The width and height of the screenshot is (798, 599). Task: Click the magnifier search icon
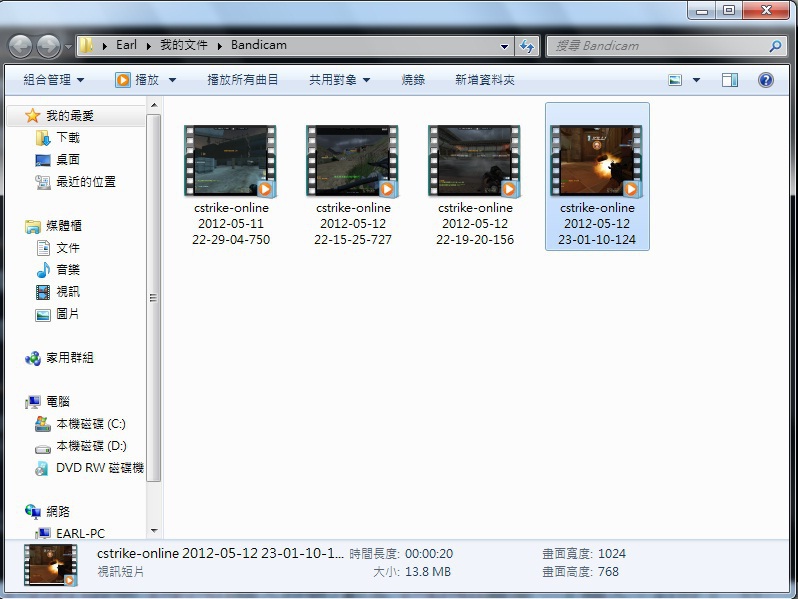775,46
